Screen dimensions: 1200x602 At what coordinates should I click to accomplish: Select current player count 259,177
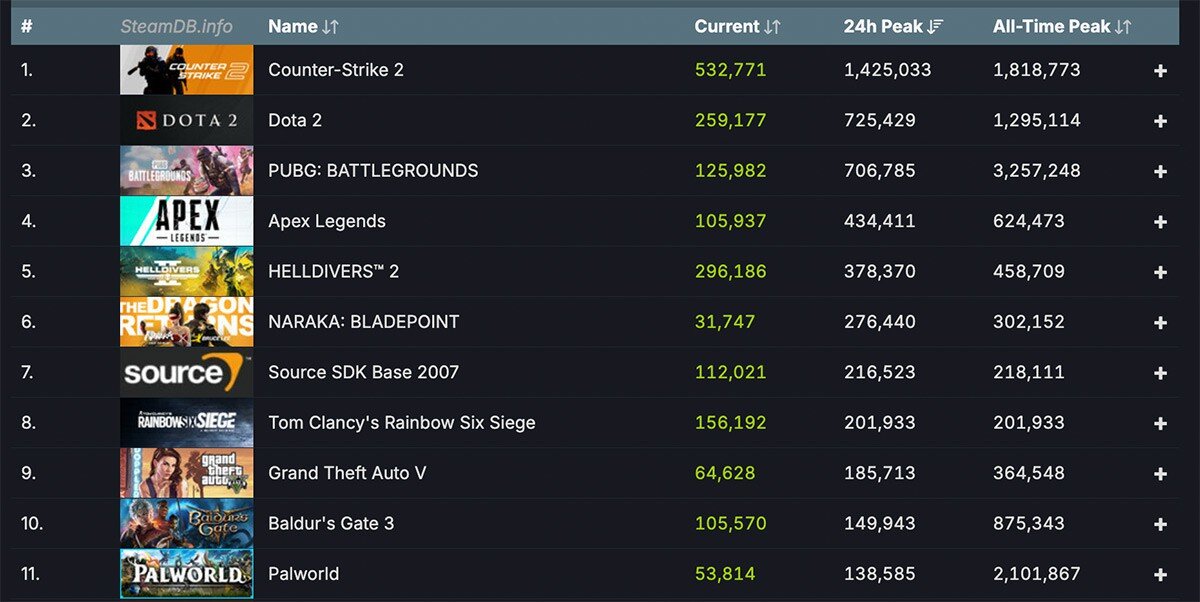pyautogui.click(x=731, y=120)
